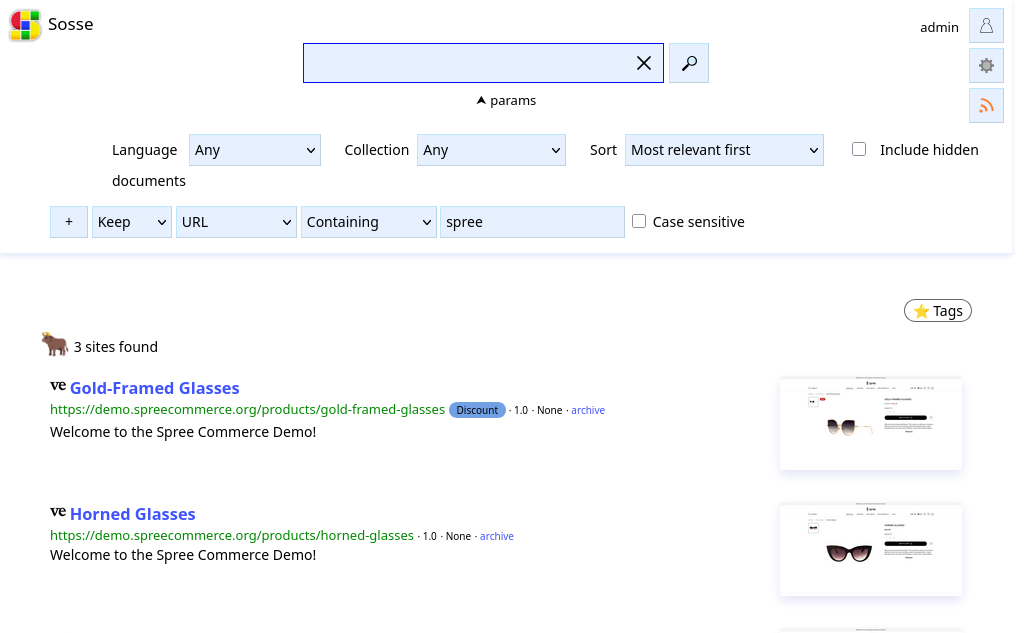Open the user profile icon
Screen dimensions: 1024x633
[x=986, y=25]
